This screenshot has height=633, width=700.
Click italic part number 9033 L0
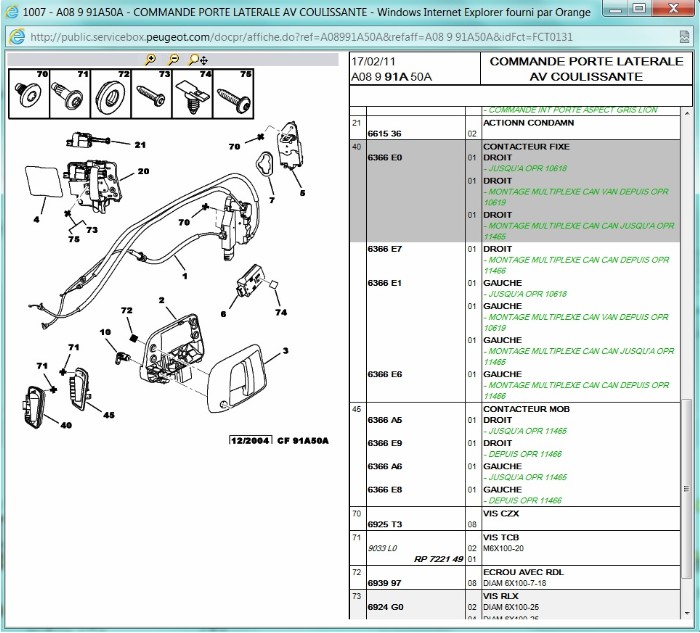pyautogui.click(x=382, y=548)
